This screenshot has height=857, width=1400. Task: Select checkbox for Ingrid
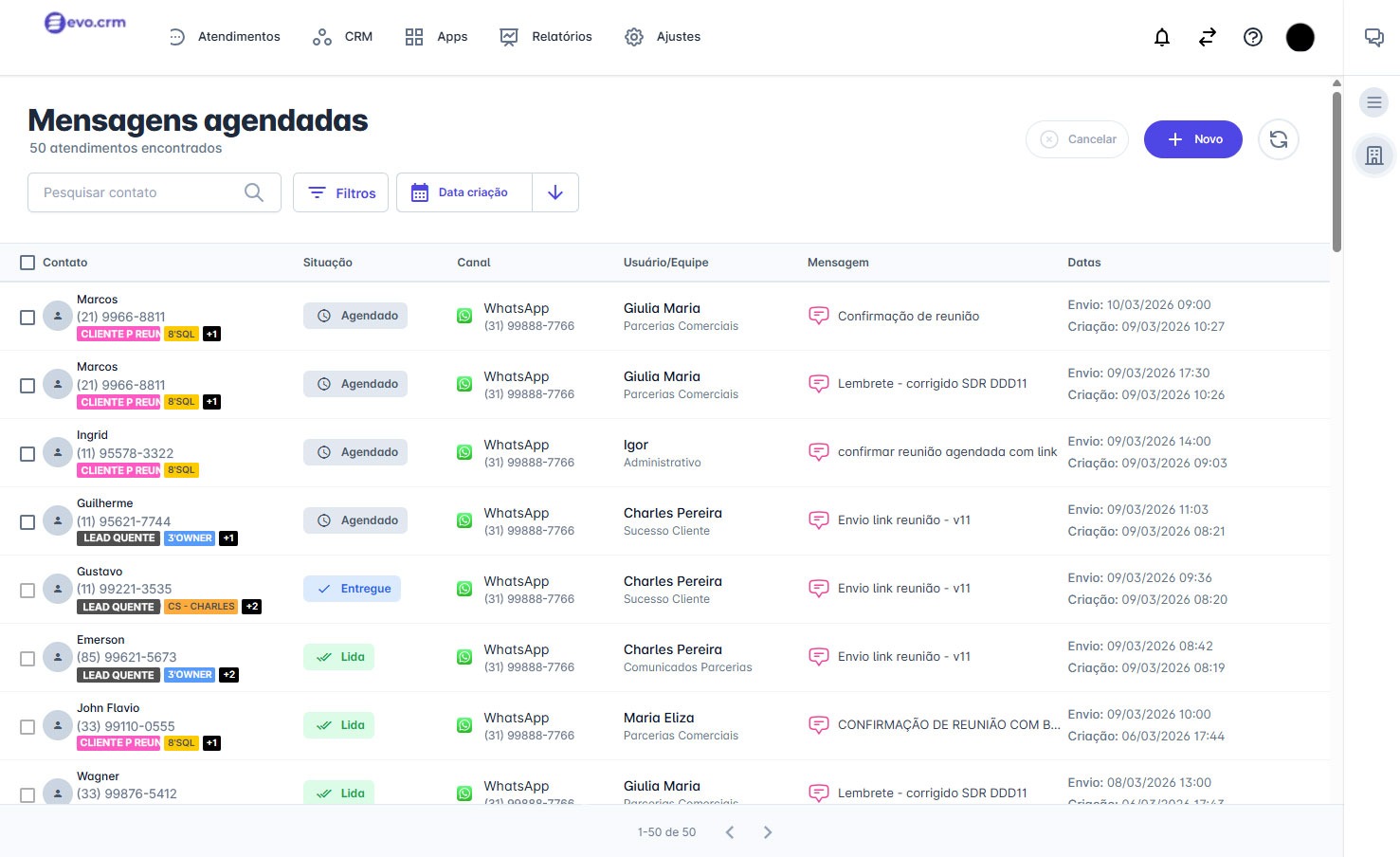click(x=27, y=454)
